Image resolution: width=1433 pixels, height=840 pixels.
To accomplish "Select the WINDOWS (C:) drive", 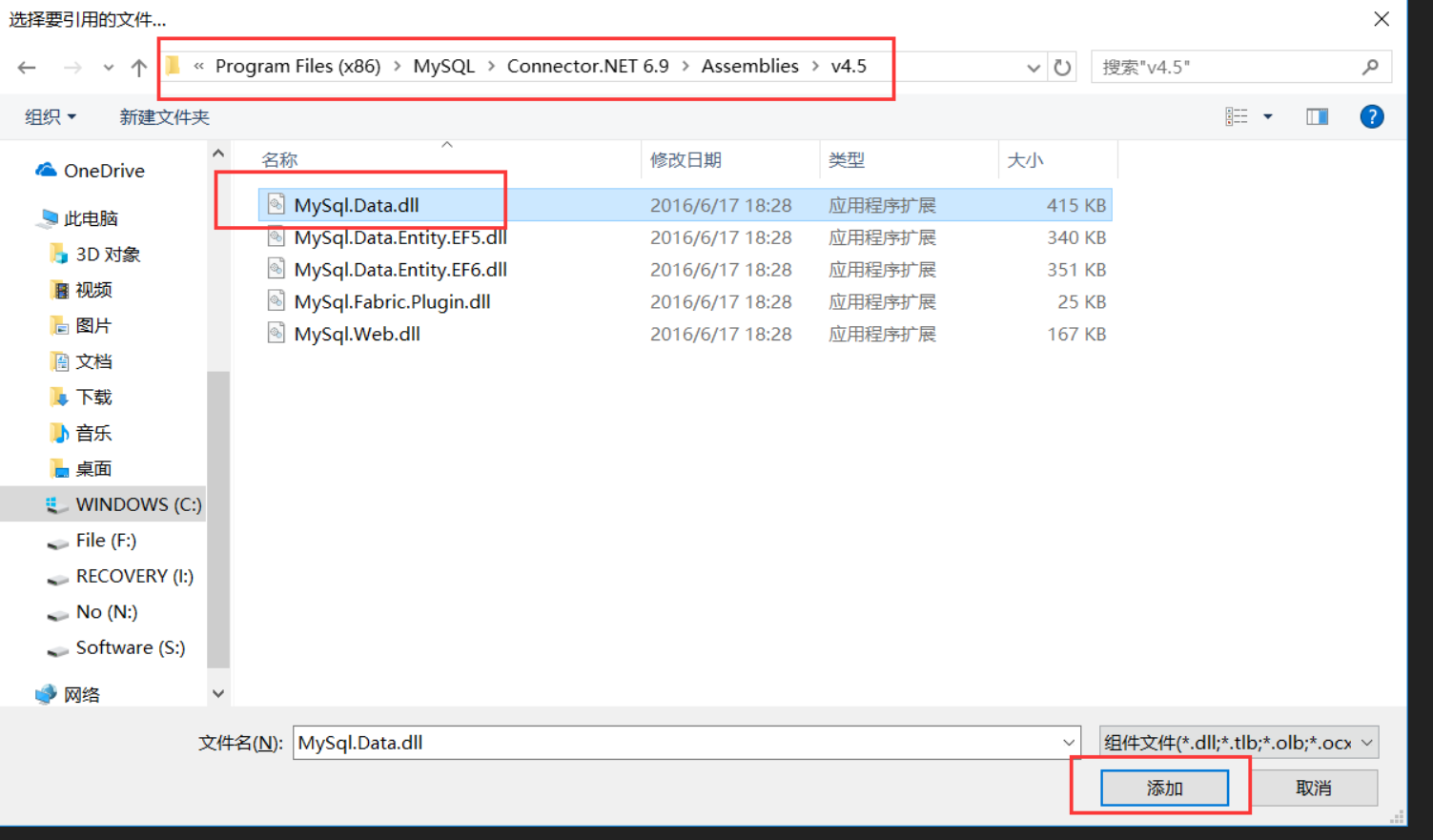I will (x=103, y=504).
